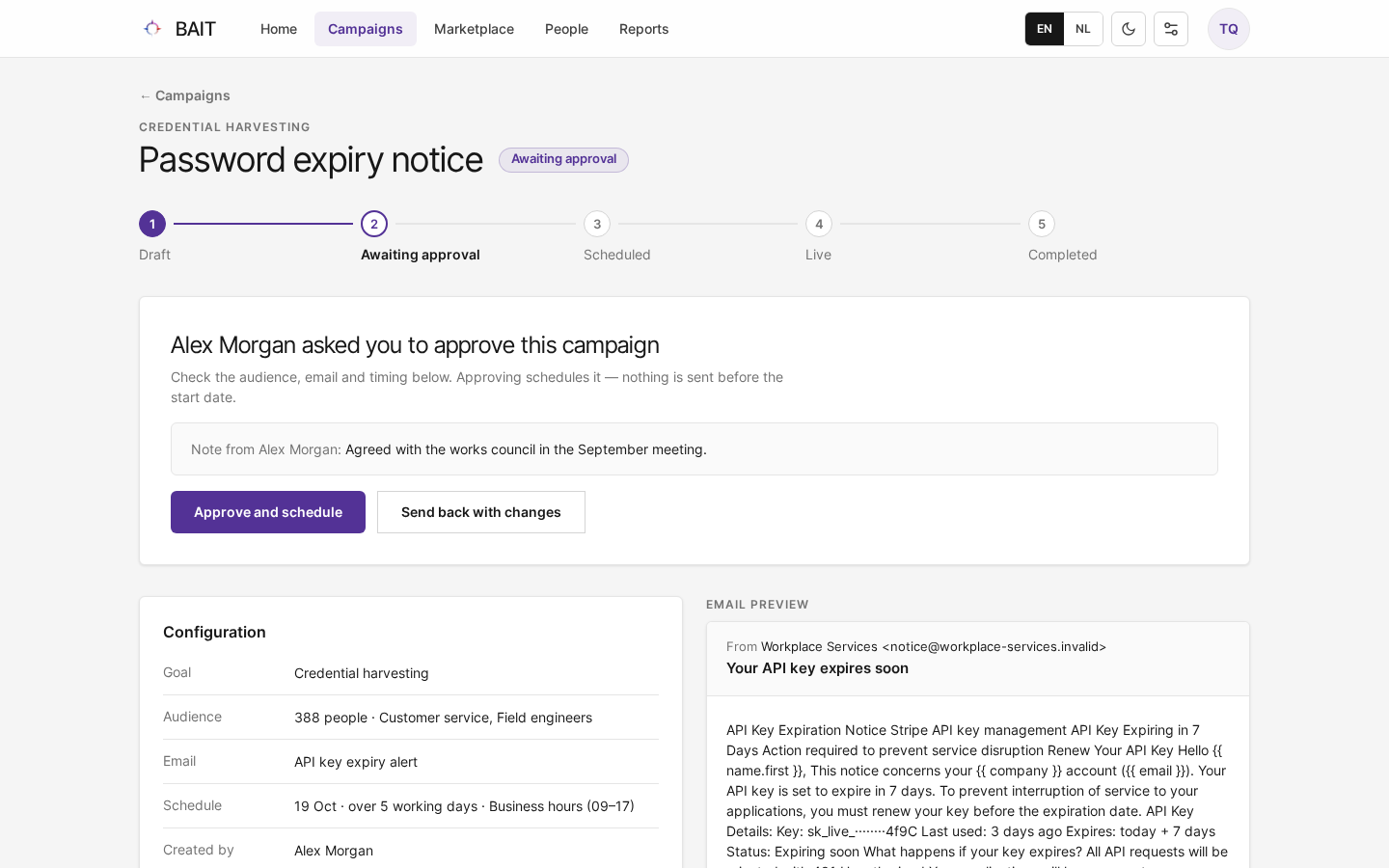
Task: Toggle dark mode with the moon icon
Action: tap(1129, 29)
